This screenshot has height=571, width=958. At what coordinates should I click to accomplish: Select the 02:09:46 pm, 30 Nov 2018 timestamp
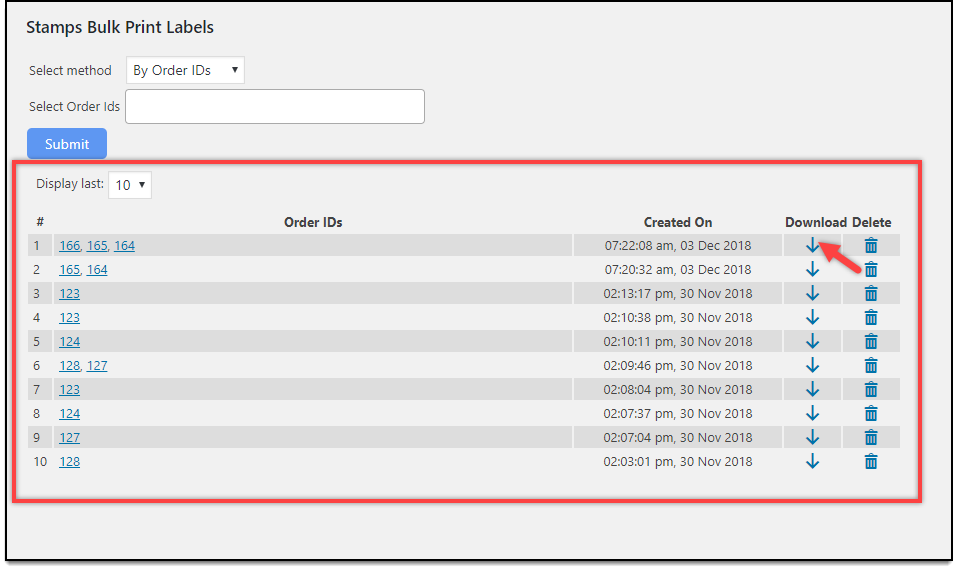coord(678,366)
